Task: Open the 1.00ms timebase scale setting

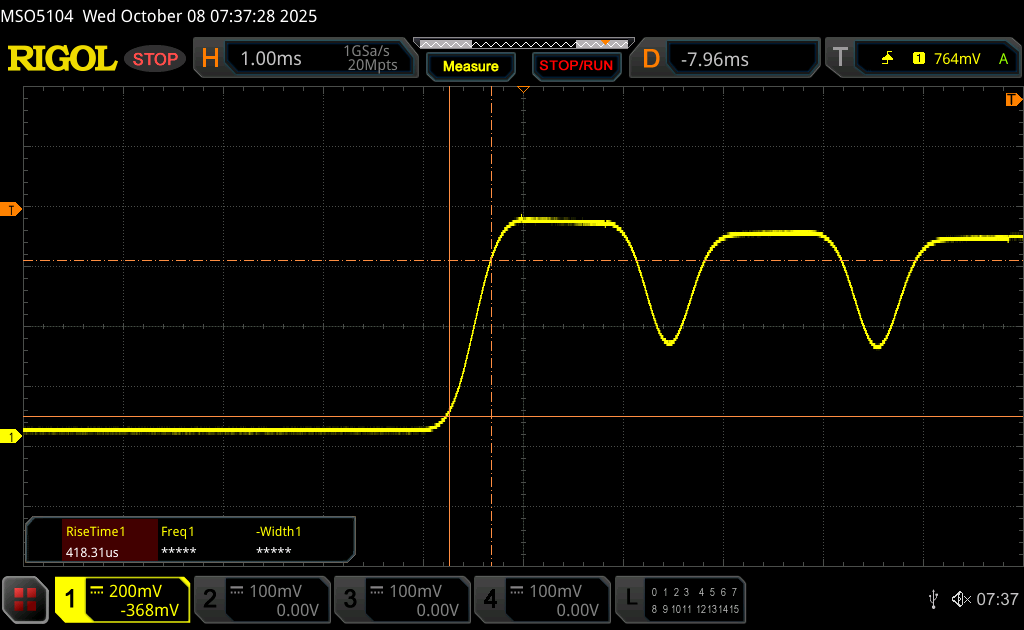Action: click(x=271, y=59)
